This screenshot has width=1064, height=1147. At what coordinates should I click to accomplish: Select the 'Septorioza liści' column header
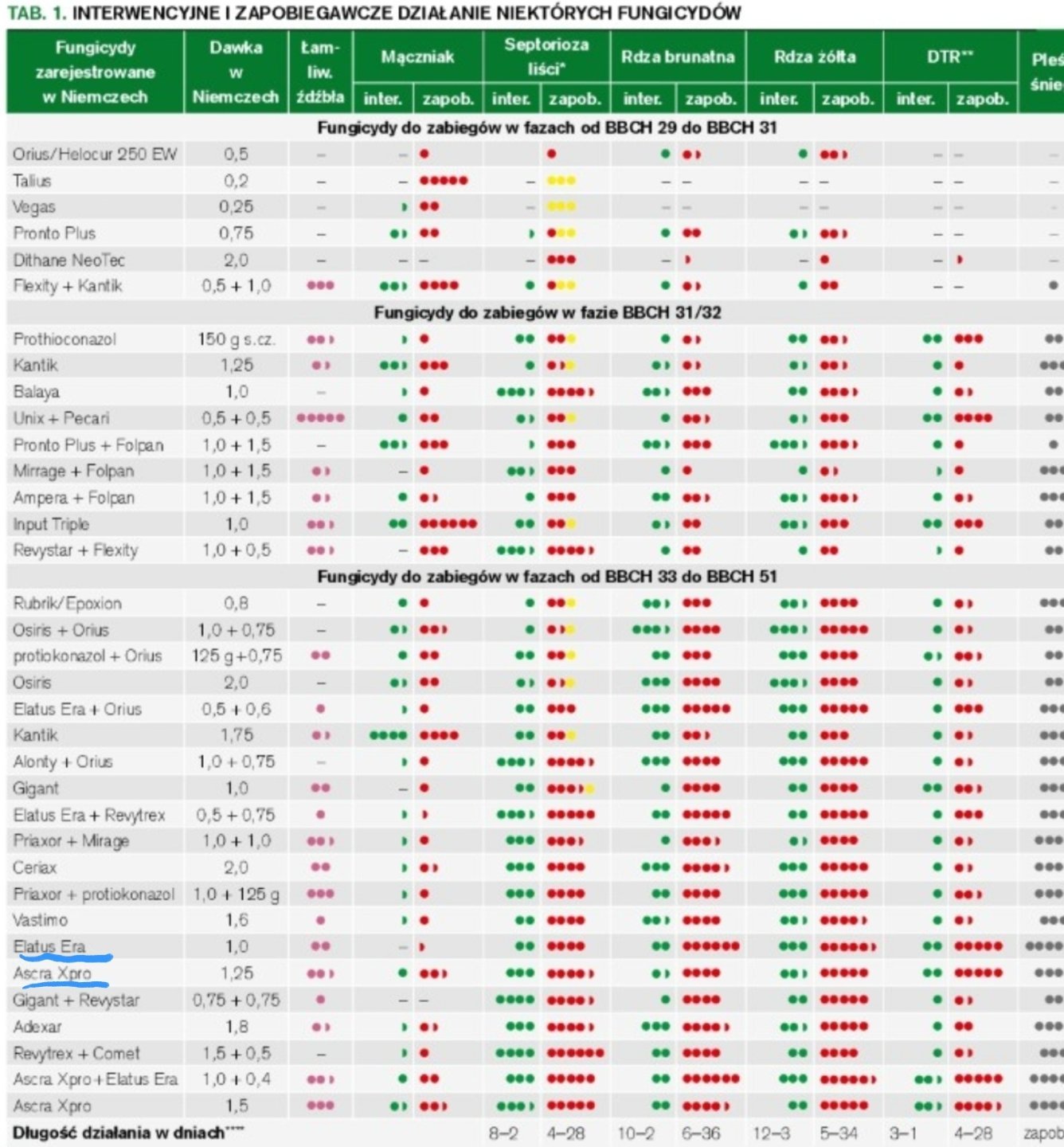(x=546, y=57)
